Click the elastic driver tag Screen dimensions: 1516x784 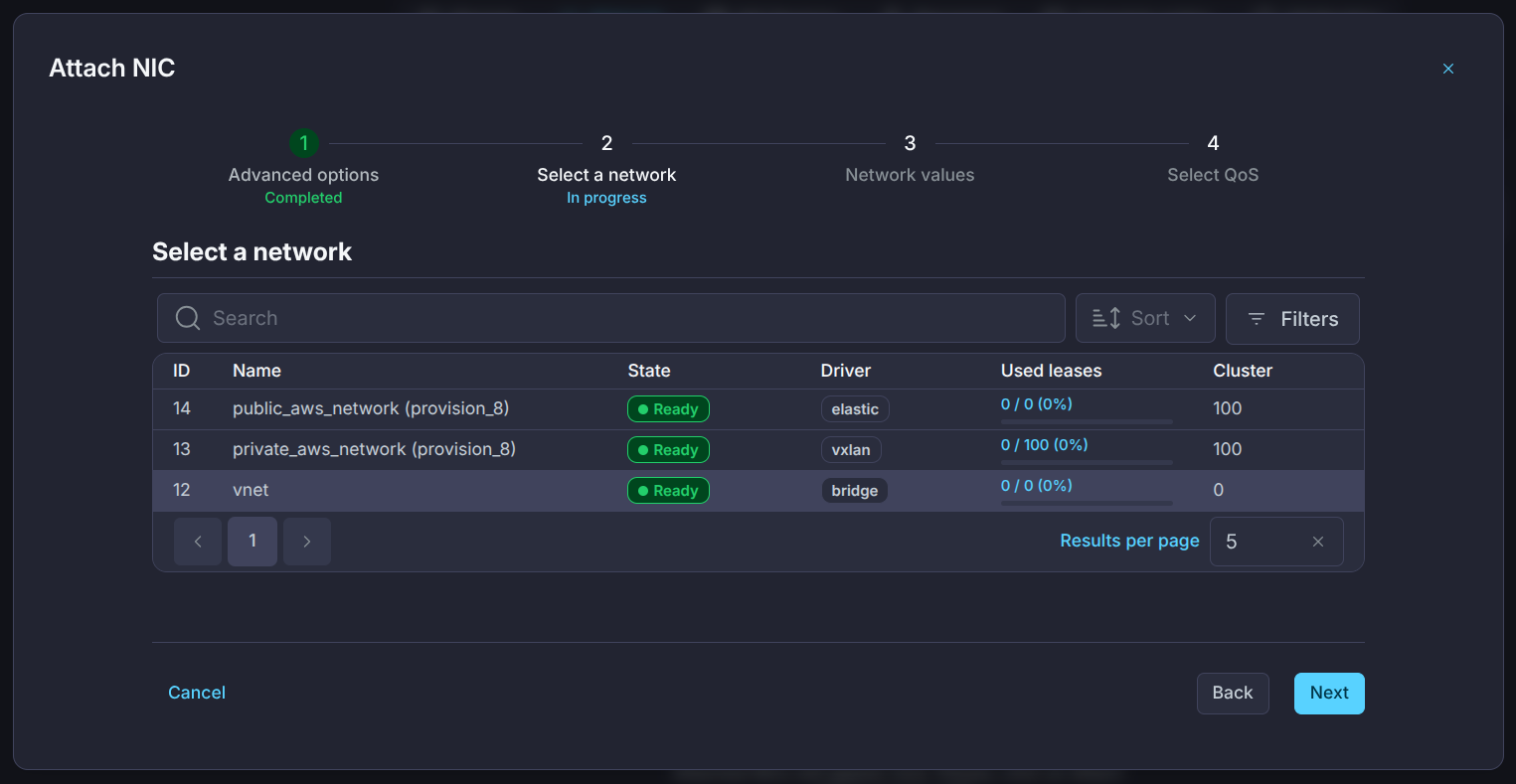[x=855, y=409]
